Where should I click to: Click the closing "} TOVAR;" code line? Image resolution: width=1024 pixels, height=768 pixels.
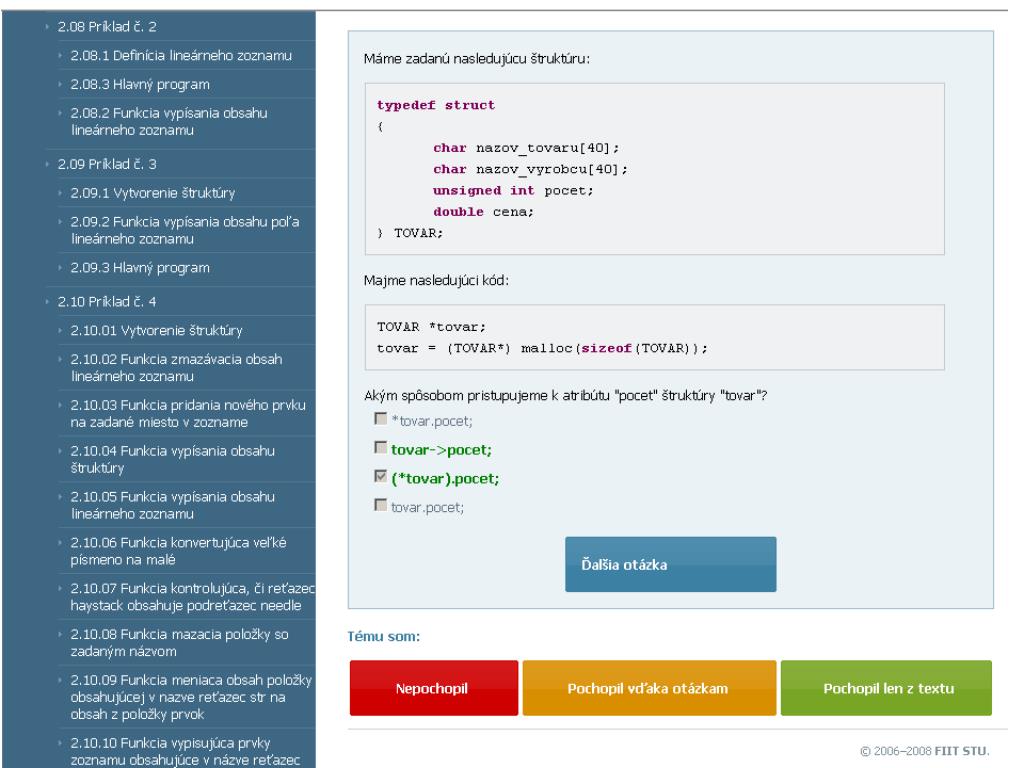click(410, 233)
